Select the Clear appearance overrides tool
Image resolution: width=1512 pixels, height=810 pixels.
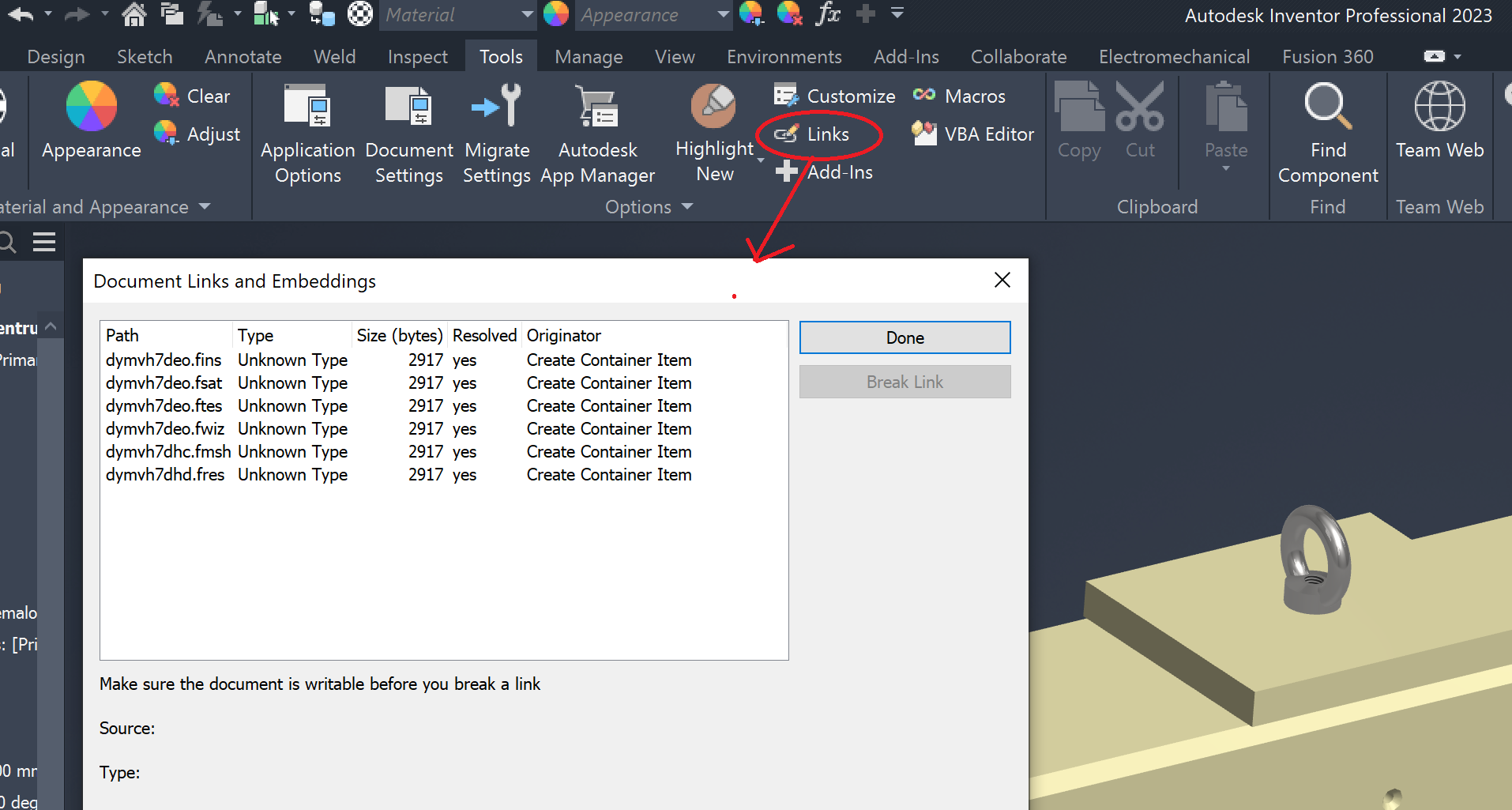[x=194, y=95]
